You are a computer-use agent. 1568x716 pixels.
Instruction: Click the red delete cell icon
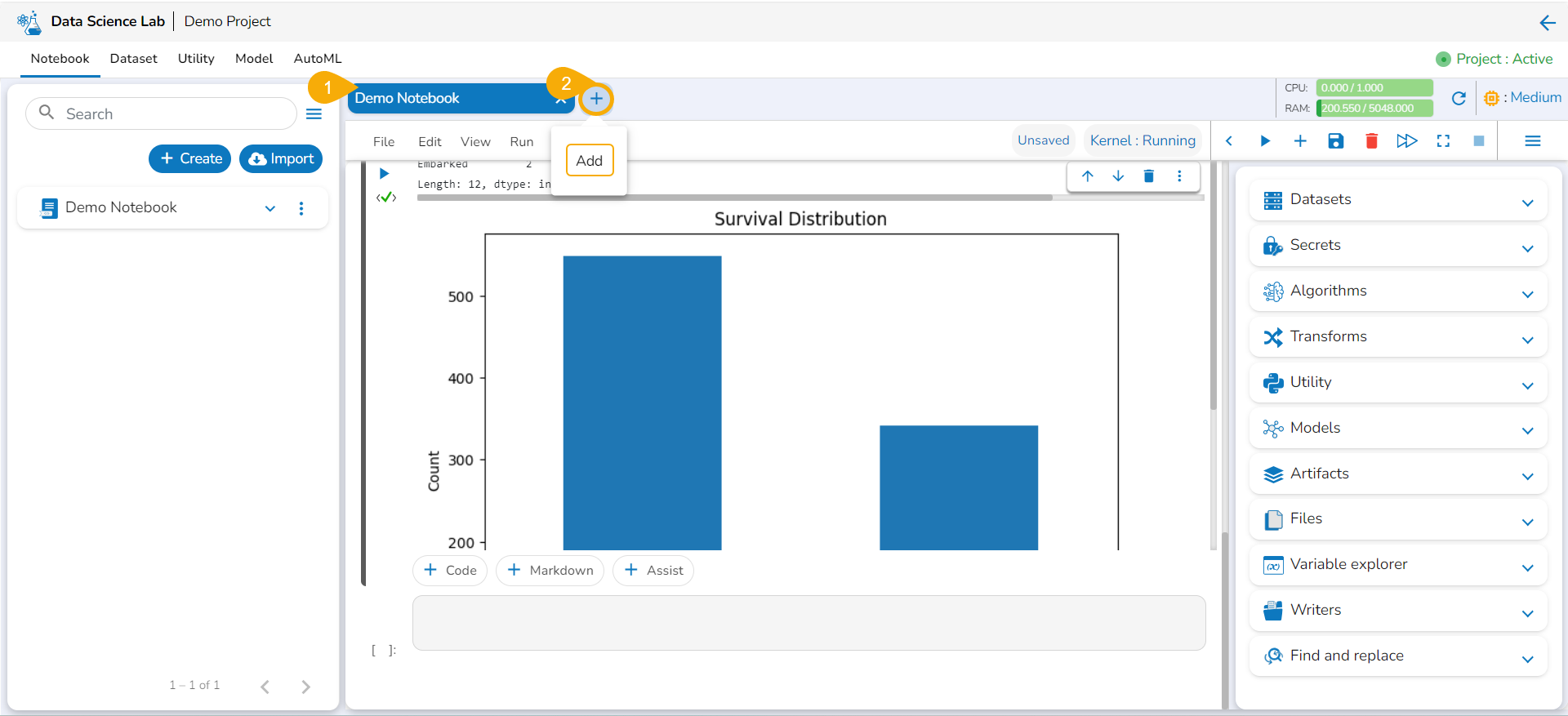click(x=1371, y=141)
